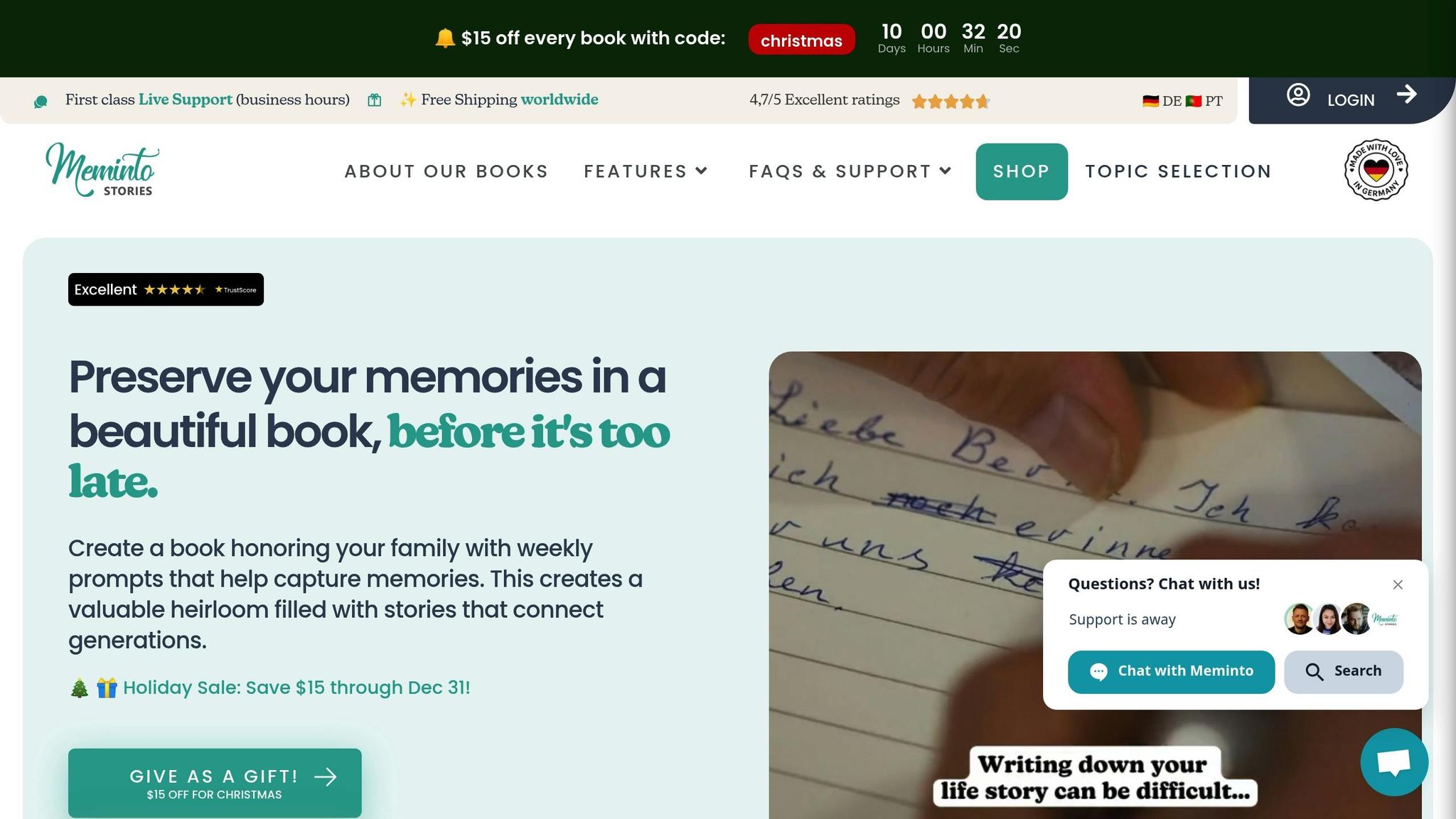Click the GIVE AS A GIFT button

tap(215, 783)
